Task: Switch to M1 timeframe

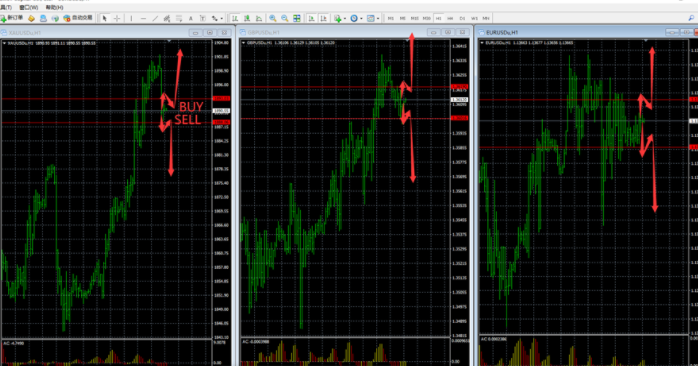Action: (390, 18)
